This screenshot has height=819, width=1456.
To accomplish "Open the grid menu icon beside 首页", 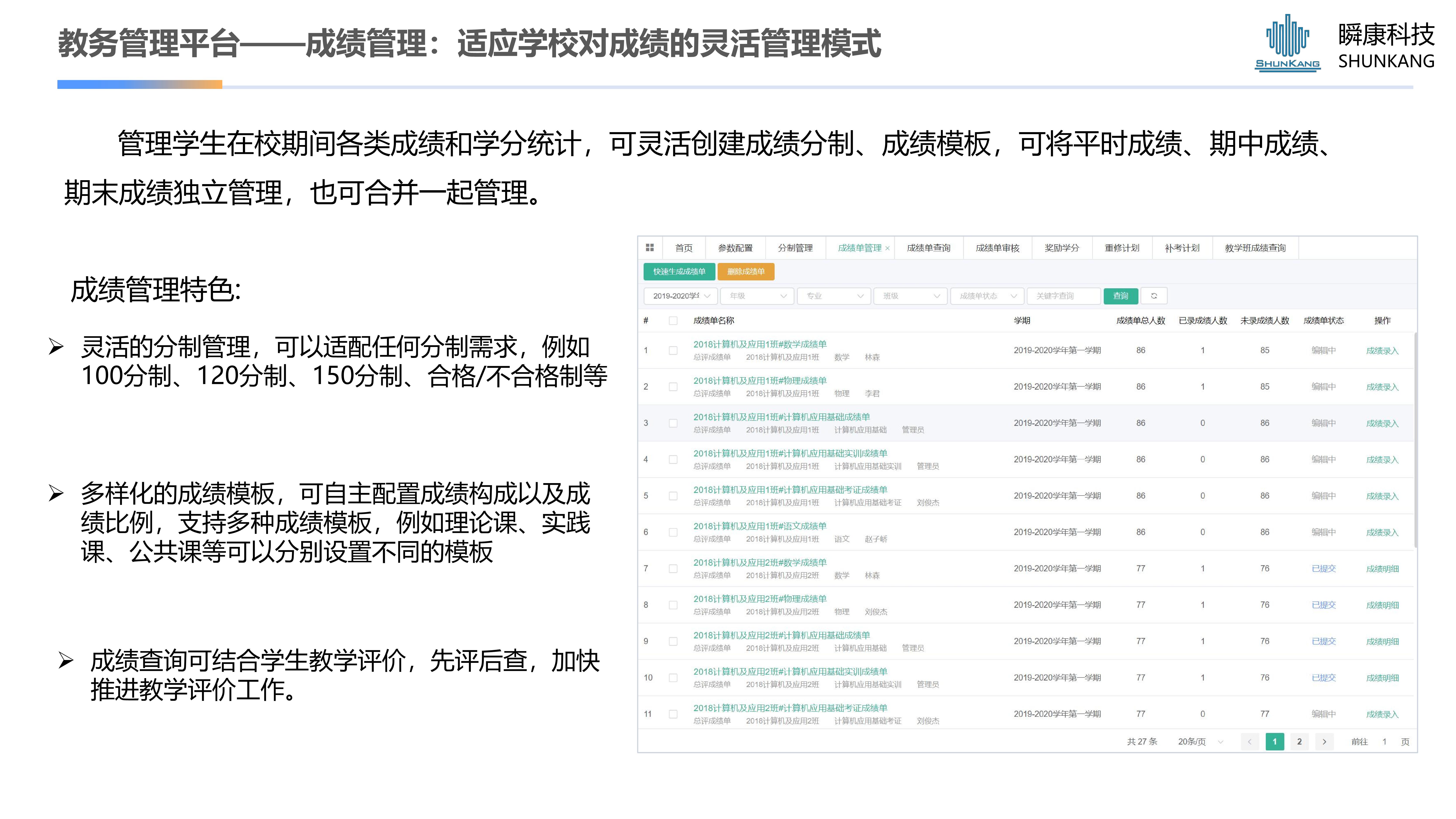I will [649, 248].
